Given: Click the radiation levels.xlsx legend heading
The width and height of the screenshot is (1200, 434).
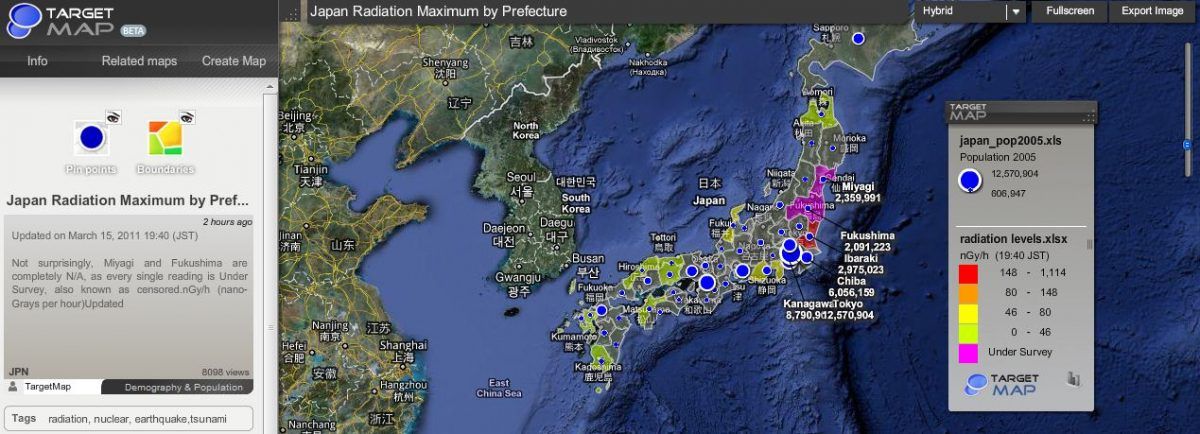Looking at the screenshot, I should (x=1013, y=239).
